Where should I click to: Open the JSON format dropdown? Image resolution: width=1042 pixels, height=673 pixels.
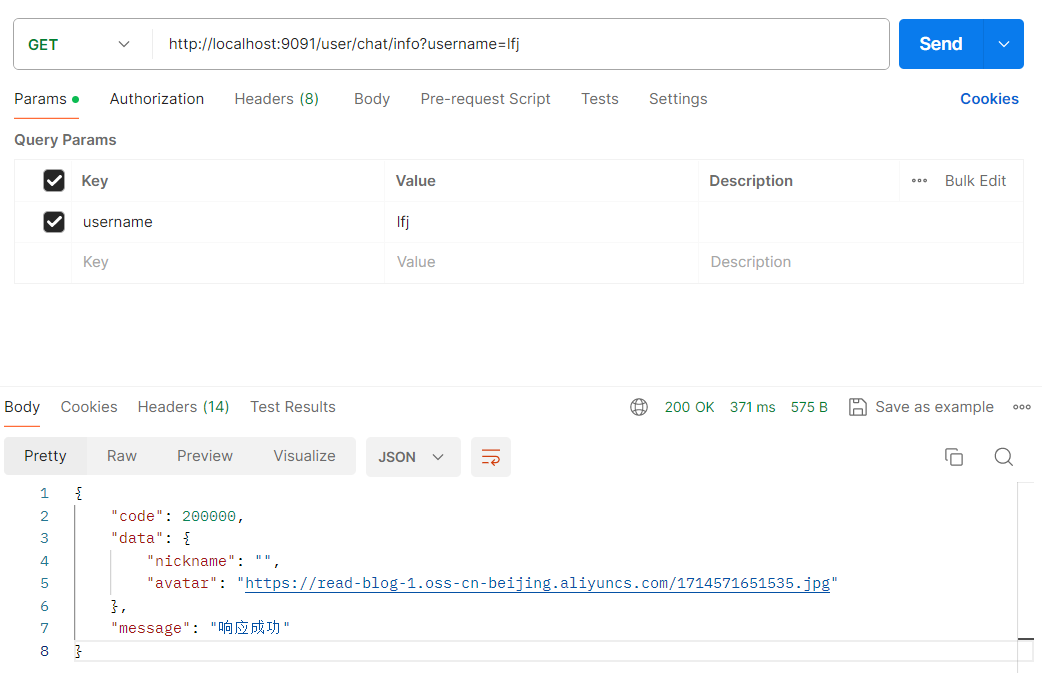click(413, 457)
